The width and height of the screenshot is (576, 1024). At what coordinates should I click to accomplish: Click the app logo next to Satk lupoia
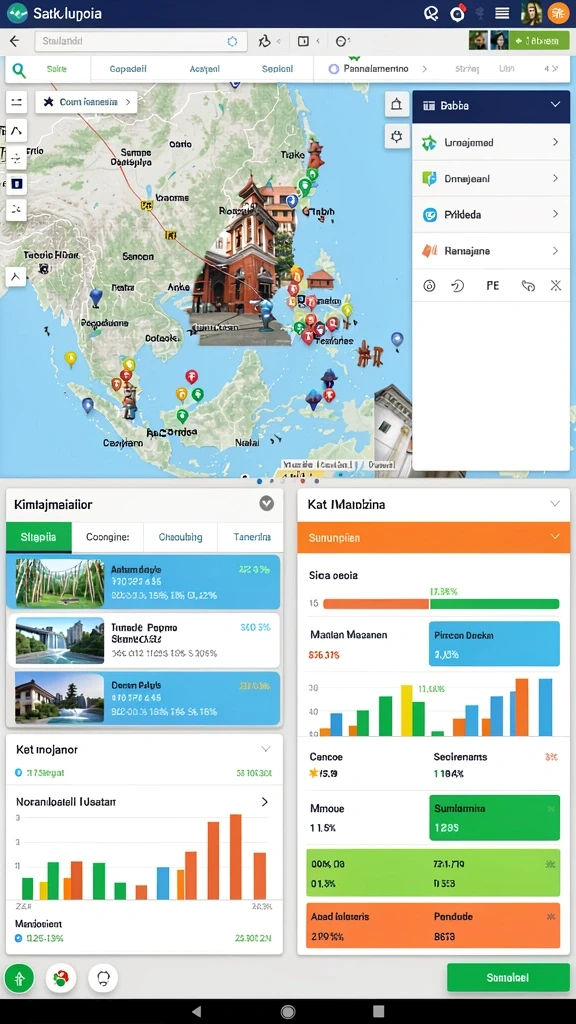click(x=17, y=12)
